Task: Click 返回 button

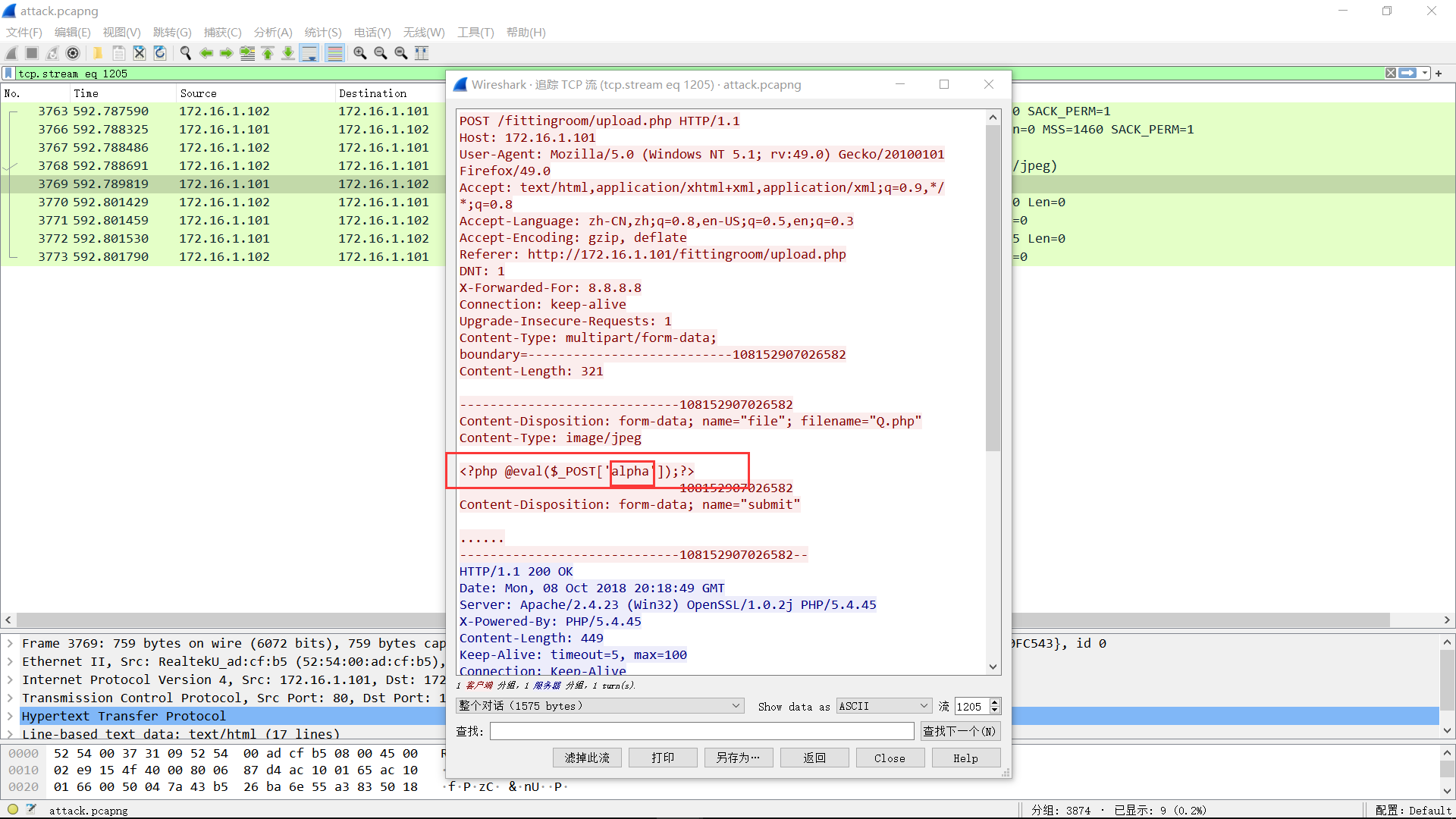Action: point(814,758)
